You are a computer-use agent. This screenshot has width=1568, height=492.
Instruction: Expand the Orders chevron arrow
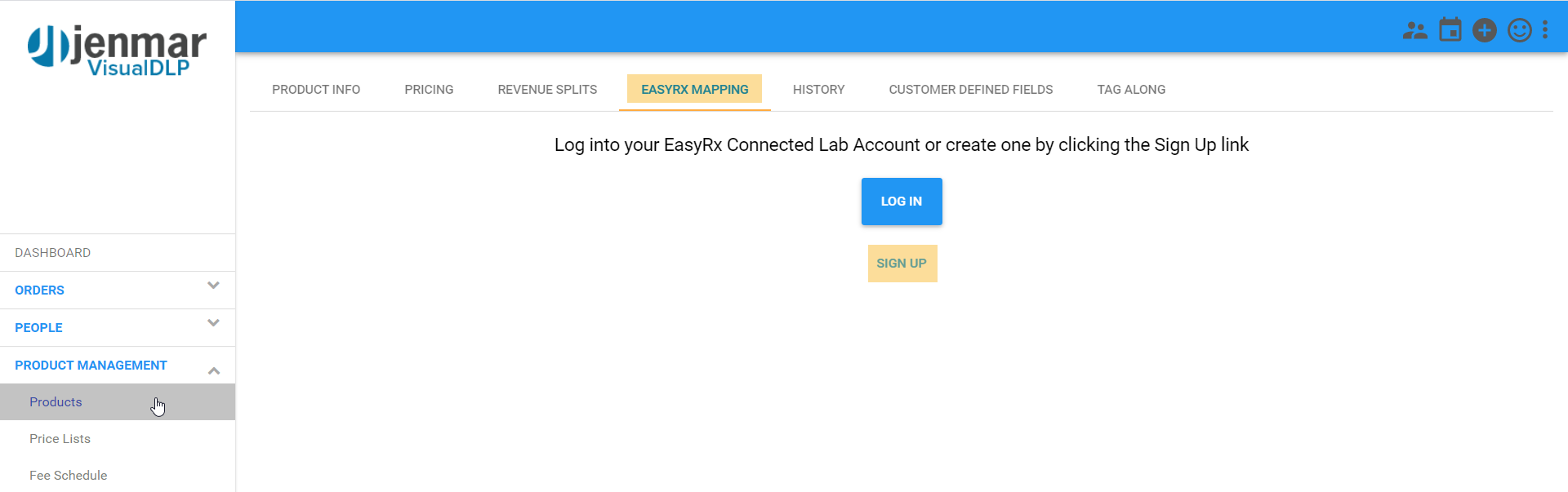coord(213,286)
